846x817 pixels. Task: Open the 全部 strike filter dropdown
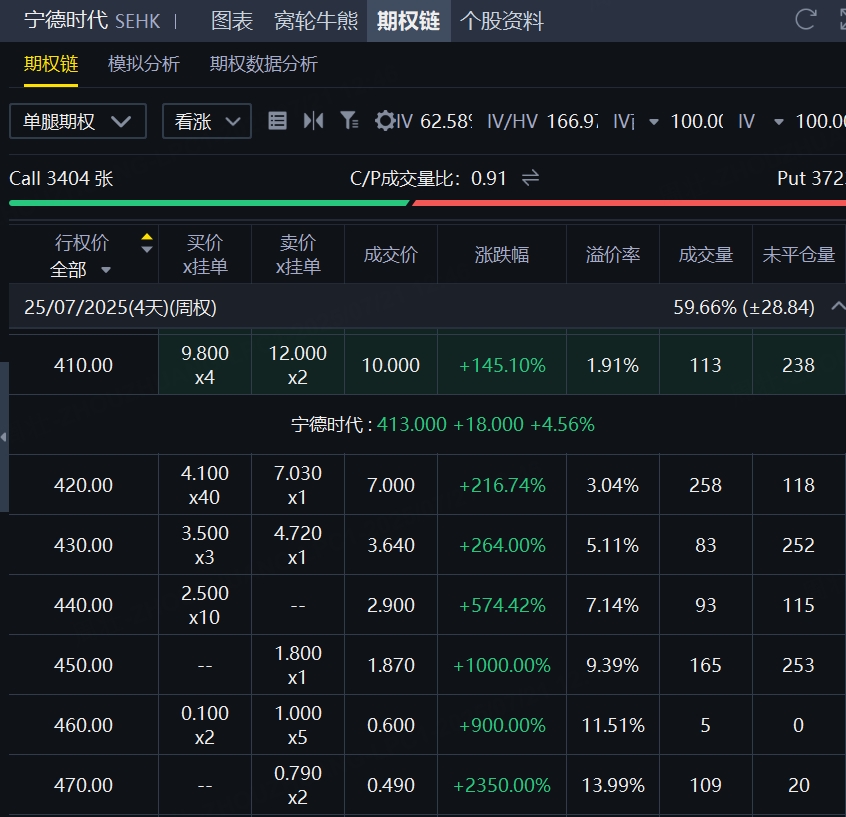[80, 270]
